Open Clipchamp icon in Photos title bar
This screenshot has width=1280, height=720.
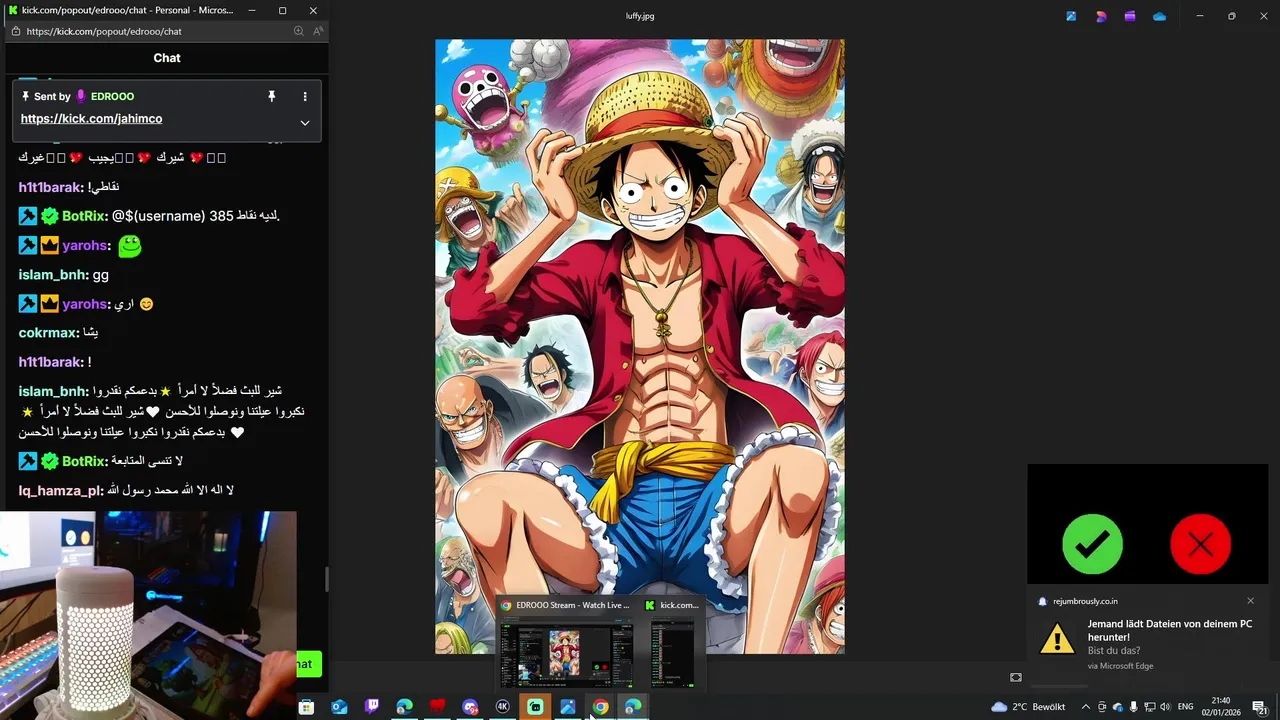coord(1130,16)
